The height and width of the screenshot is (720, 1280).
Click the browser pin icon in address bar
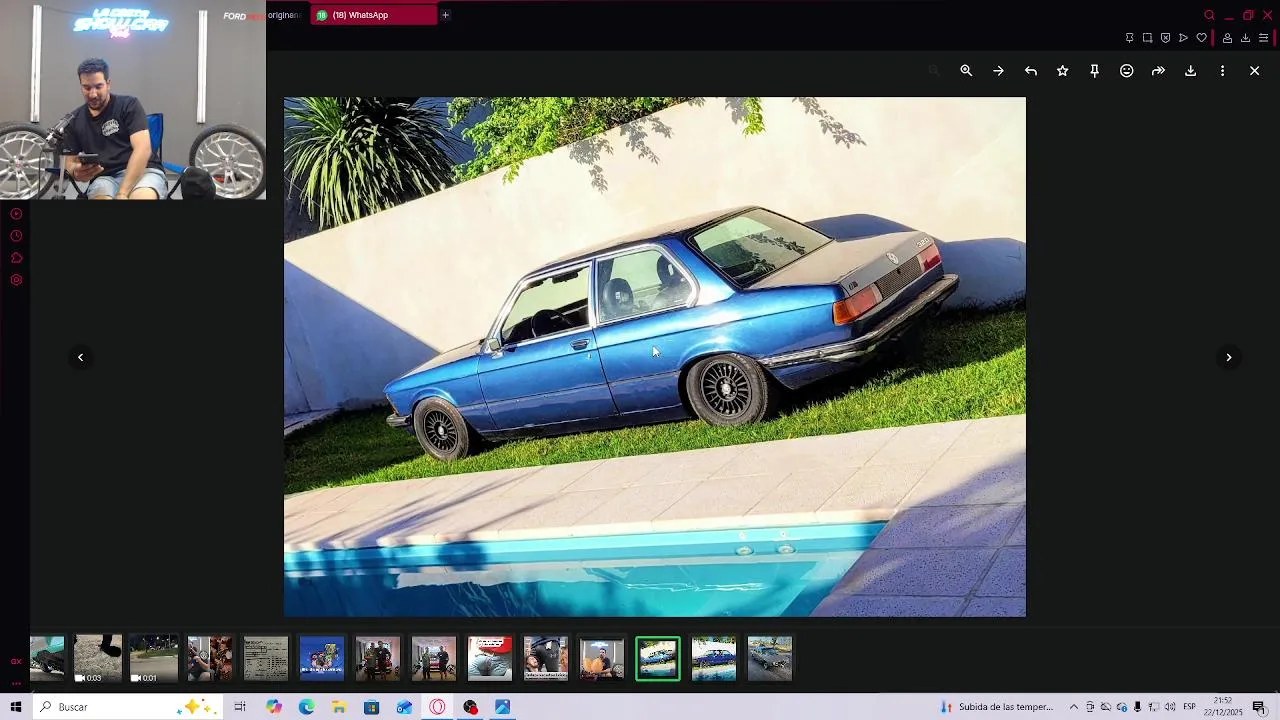[x=1130, y=38]
